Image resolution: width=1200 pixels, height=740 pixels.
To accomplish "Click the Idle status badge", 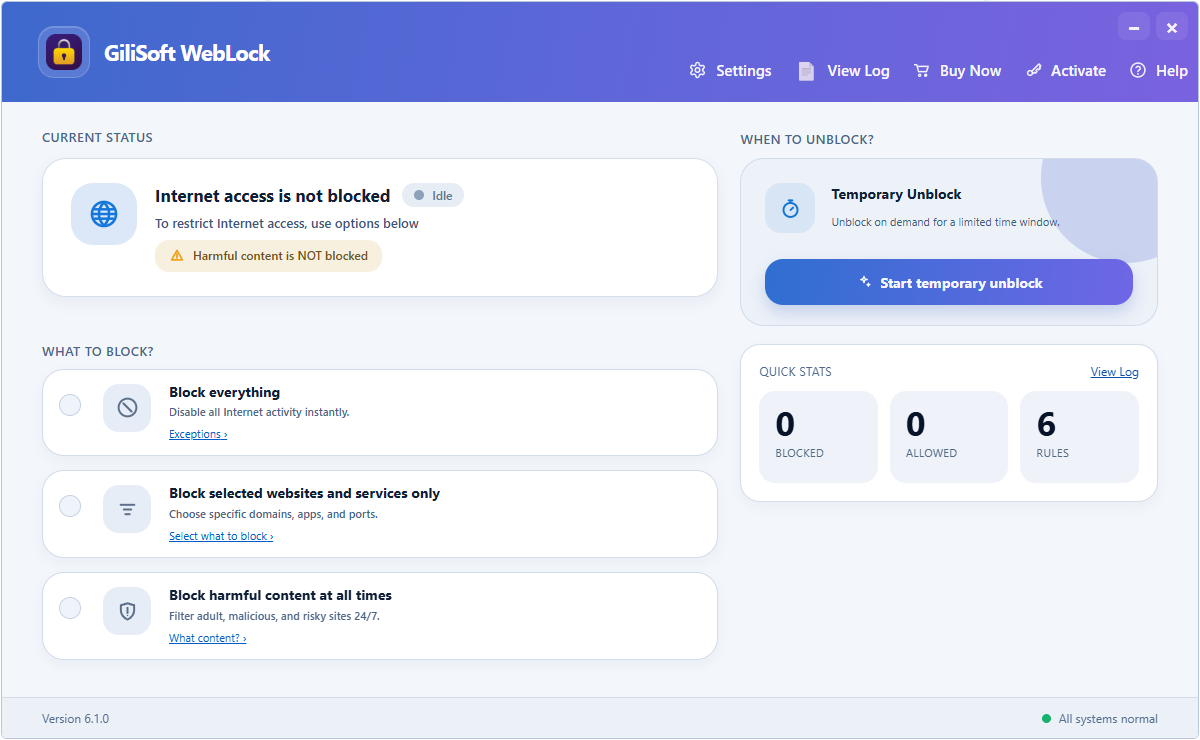I will pyautogui.click(x=433, y=196).
